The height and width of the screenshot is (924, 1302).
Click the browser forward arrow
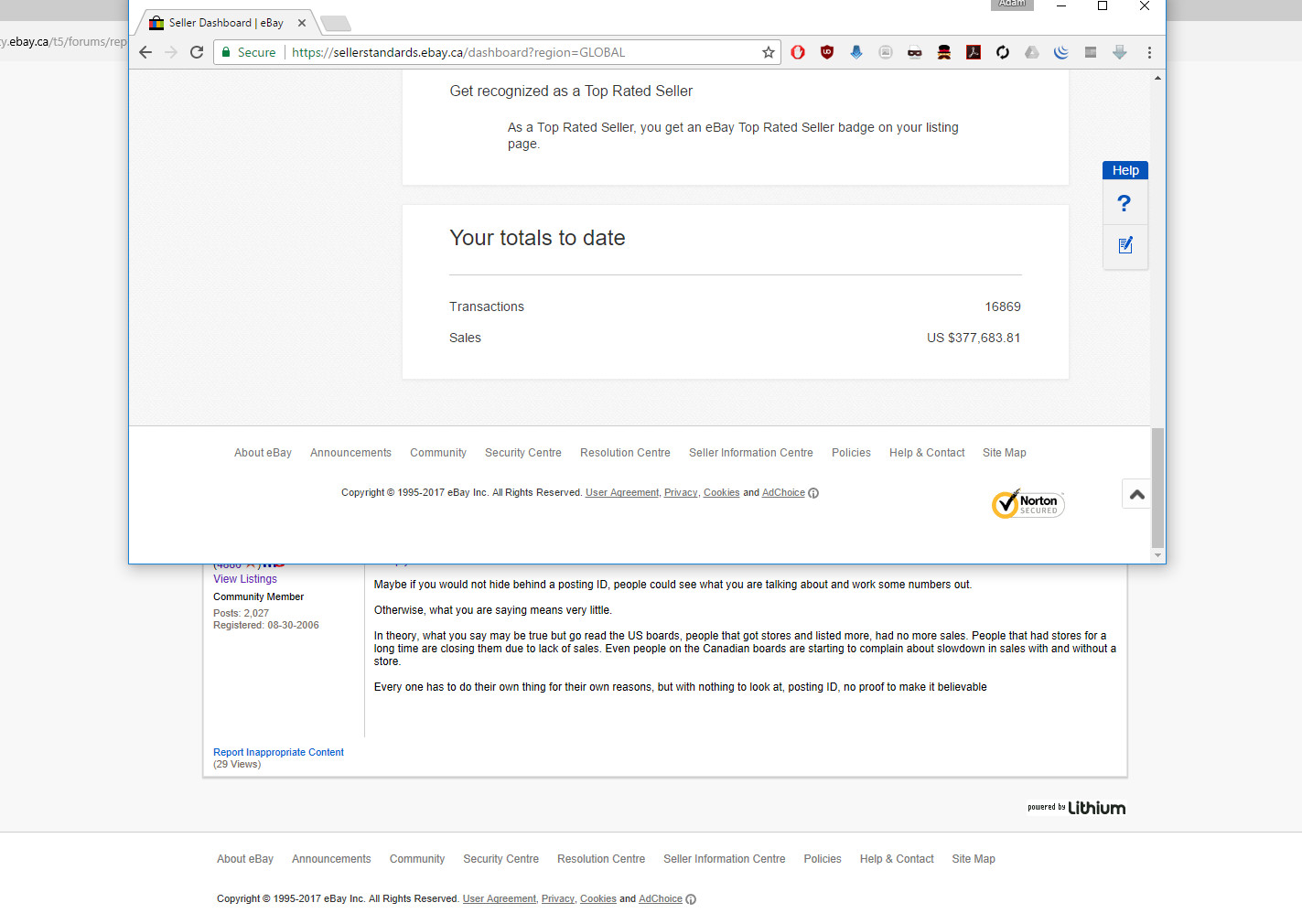(x=171, y=52)
